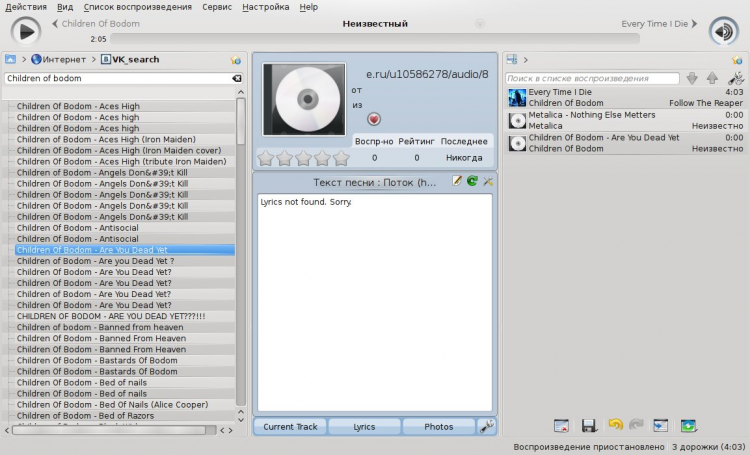Click the VK_search breadcrumb

click(130, 59)
